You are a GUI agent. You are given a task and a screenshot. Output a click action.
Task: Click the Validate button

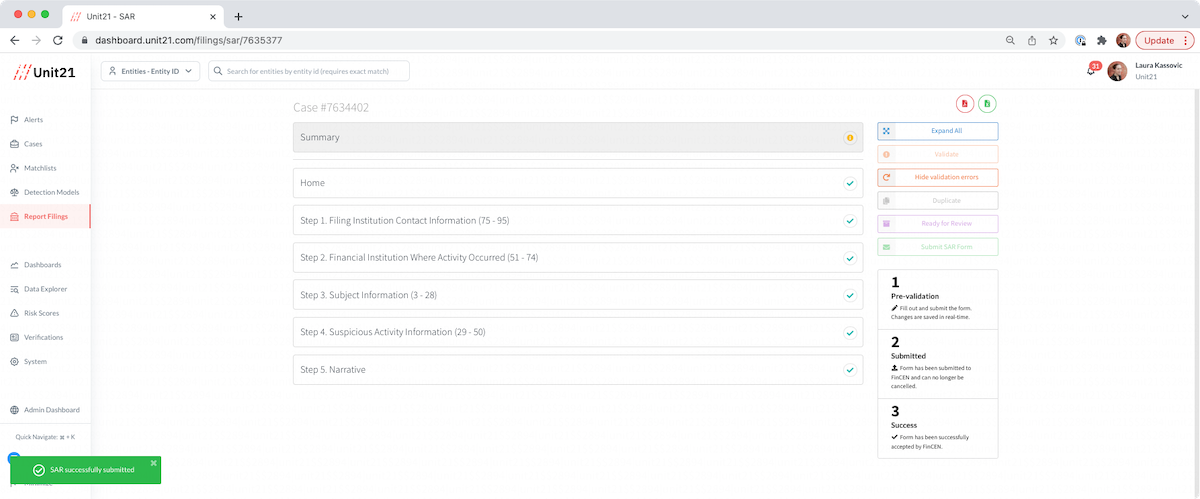coord(937,154)
